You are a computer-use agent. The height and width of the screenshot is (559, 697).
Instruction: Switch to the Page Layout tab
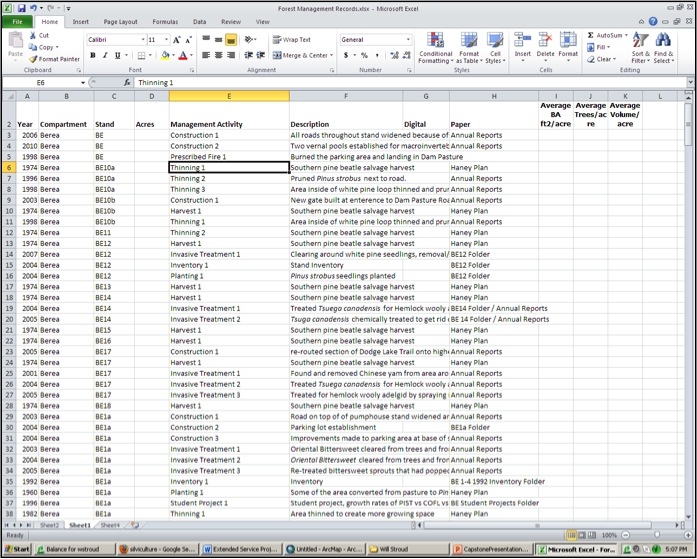(120, 22)
